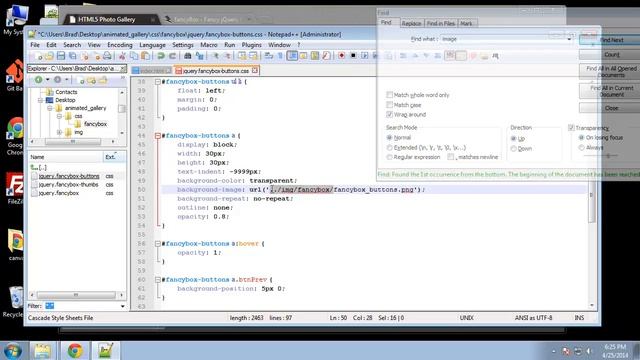Set search direction to Down
Viewport: 640px width, 360px height.
point(513,149)
